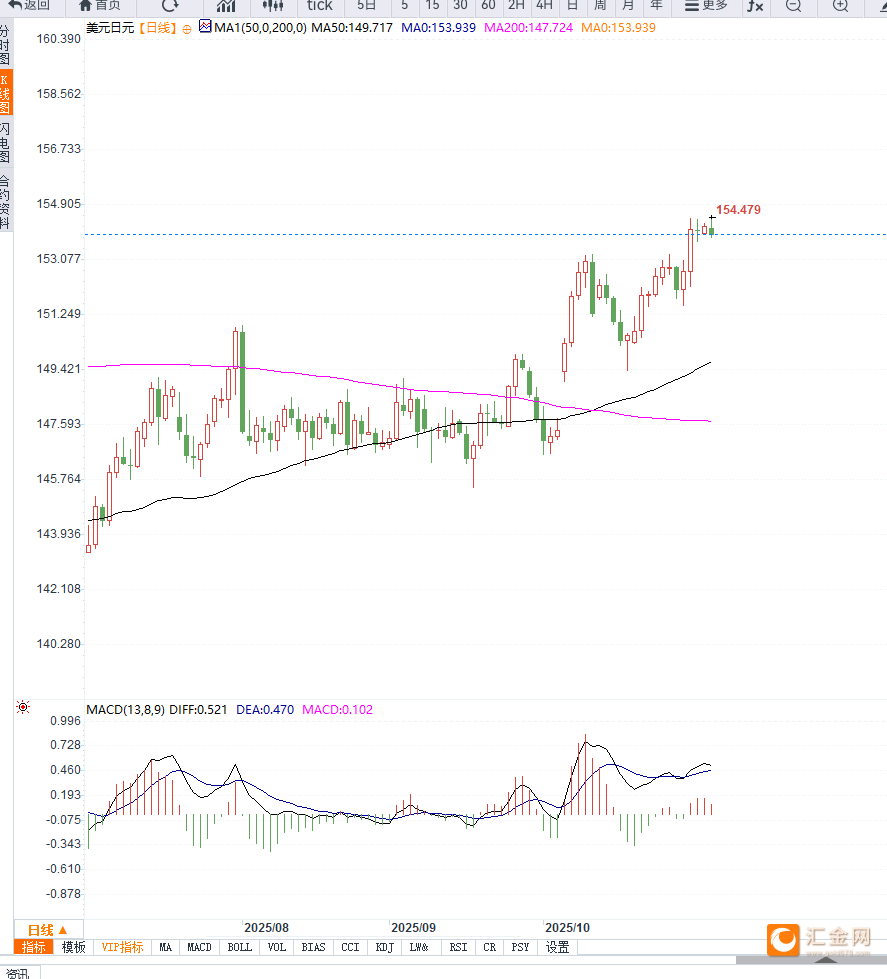Choose the 30-minute period

[460, 6]
